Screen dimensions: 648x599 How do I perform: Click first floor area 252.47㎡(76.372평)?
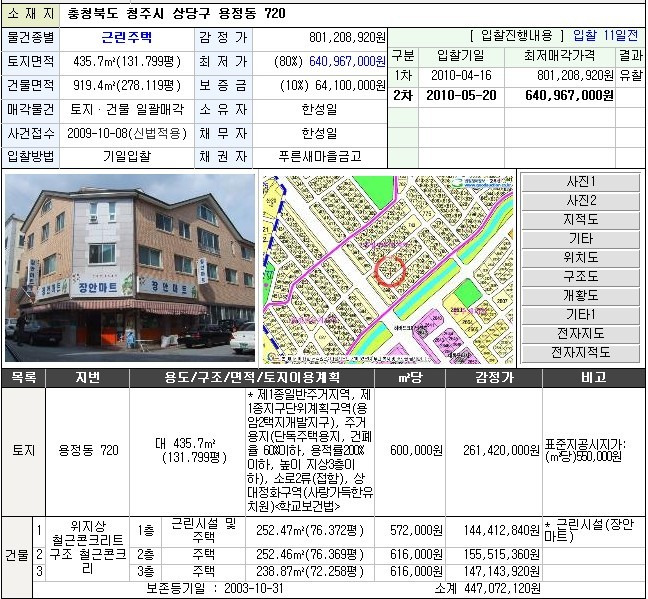(310, 530)
